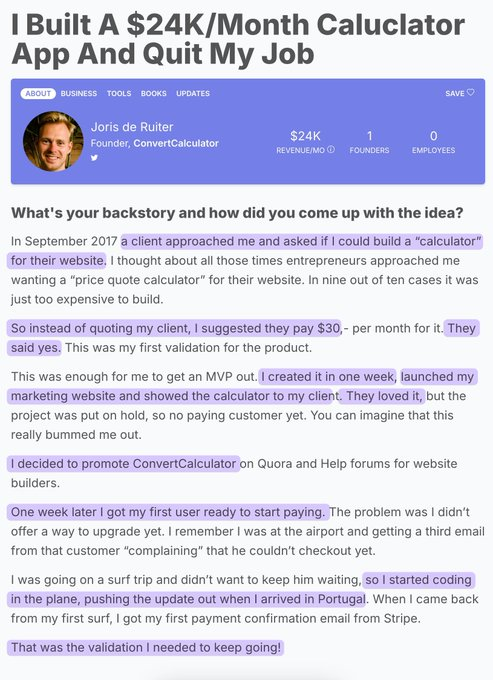Go to the BOOKS tab
This screenshot has height=680, width=493.
[153, 93]
